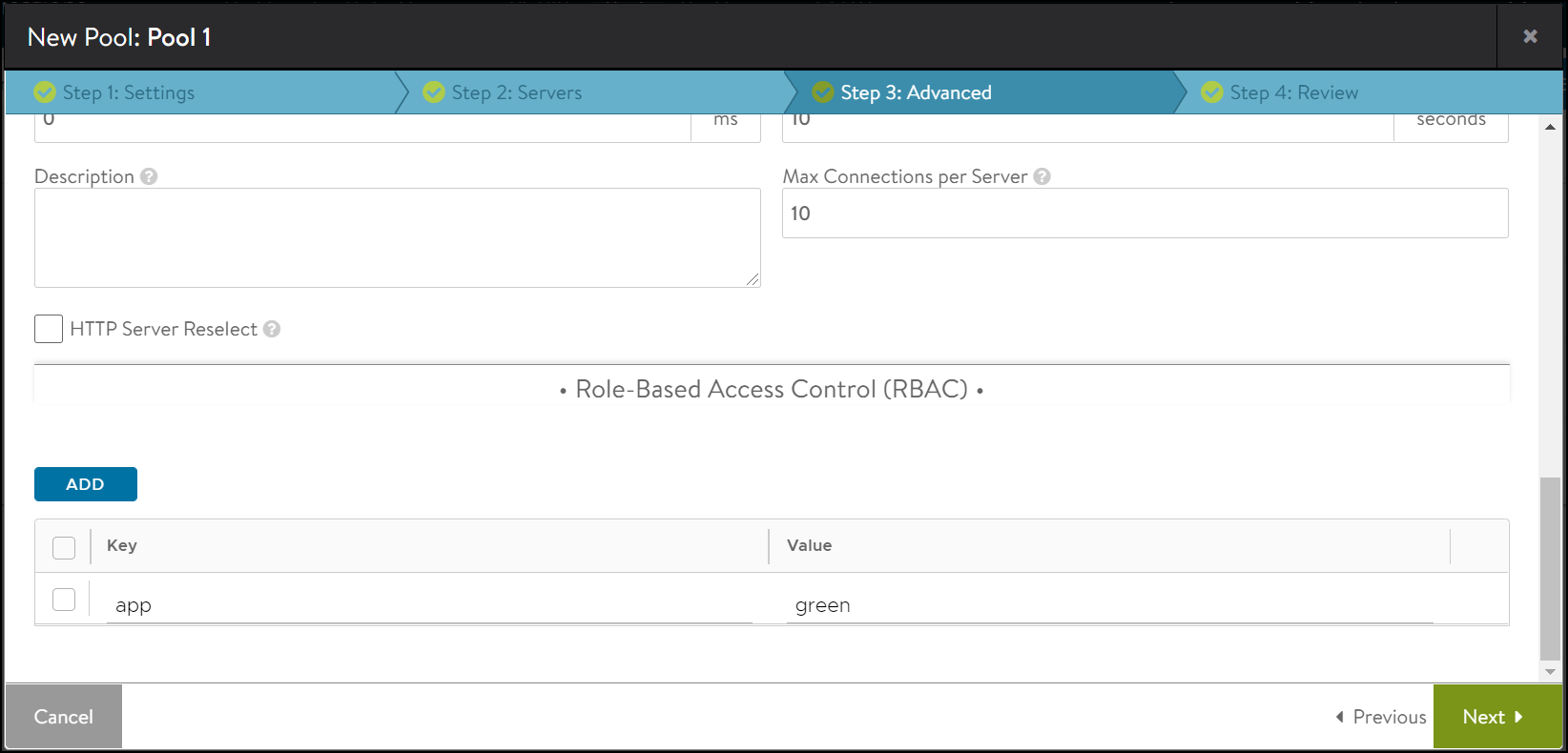1568x753 pixels.
Task: Click green checkmark icon on Step 4
Action: point(1212,92)
